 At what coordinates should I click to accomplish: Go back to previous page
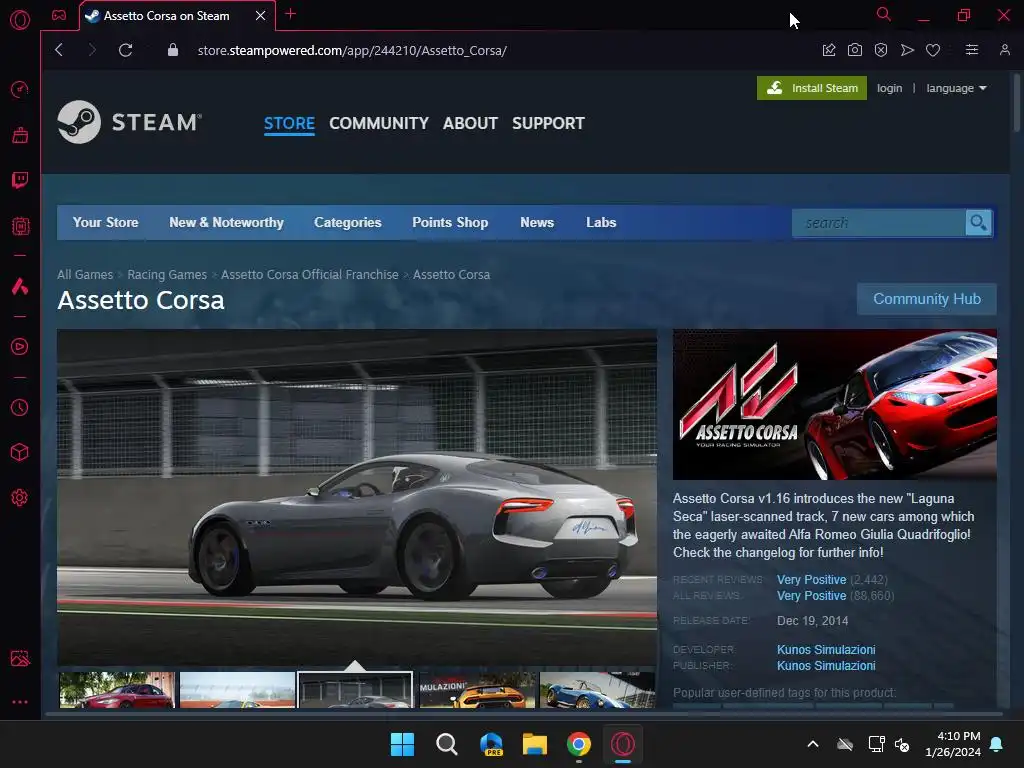(x=59, y=50)
